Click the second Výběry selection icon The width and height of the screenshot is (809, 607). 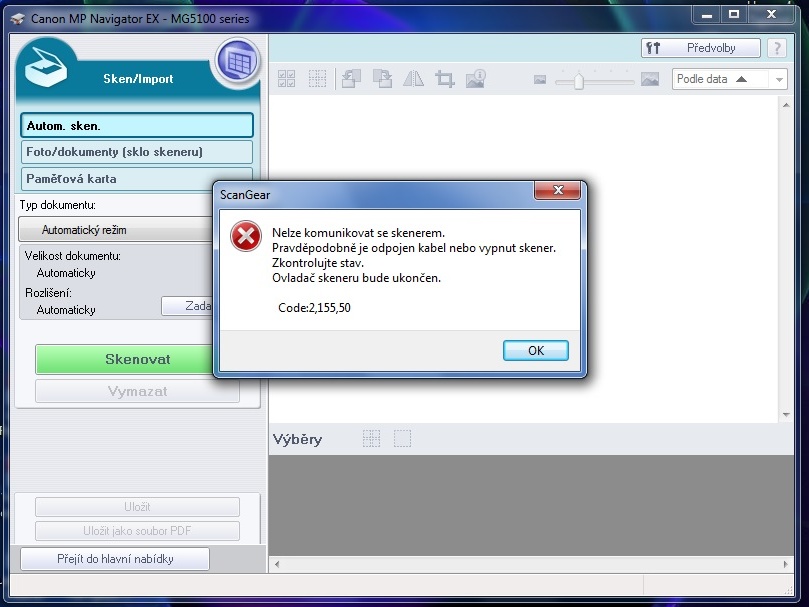(402, 439)
